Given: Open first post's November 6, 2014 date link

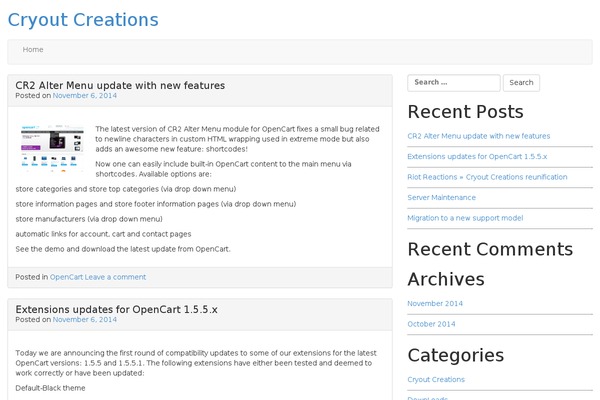Looking at the screenshot, I should coord(85,96).
